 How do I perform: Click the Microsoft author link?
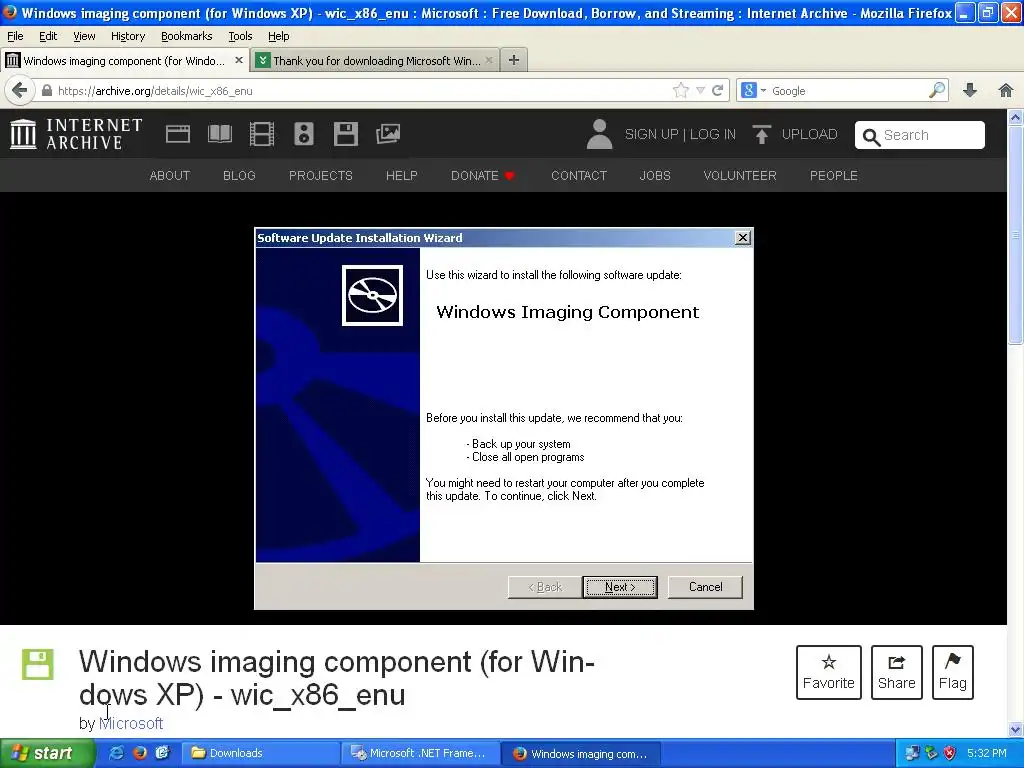point(131,723)
